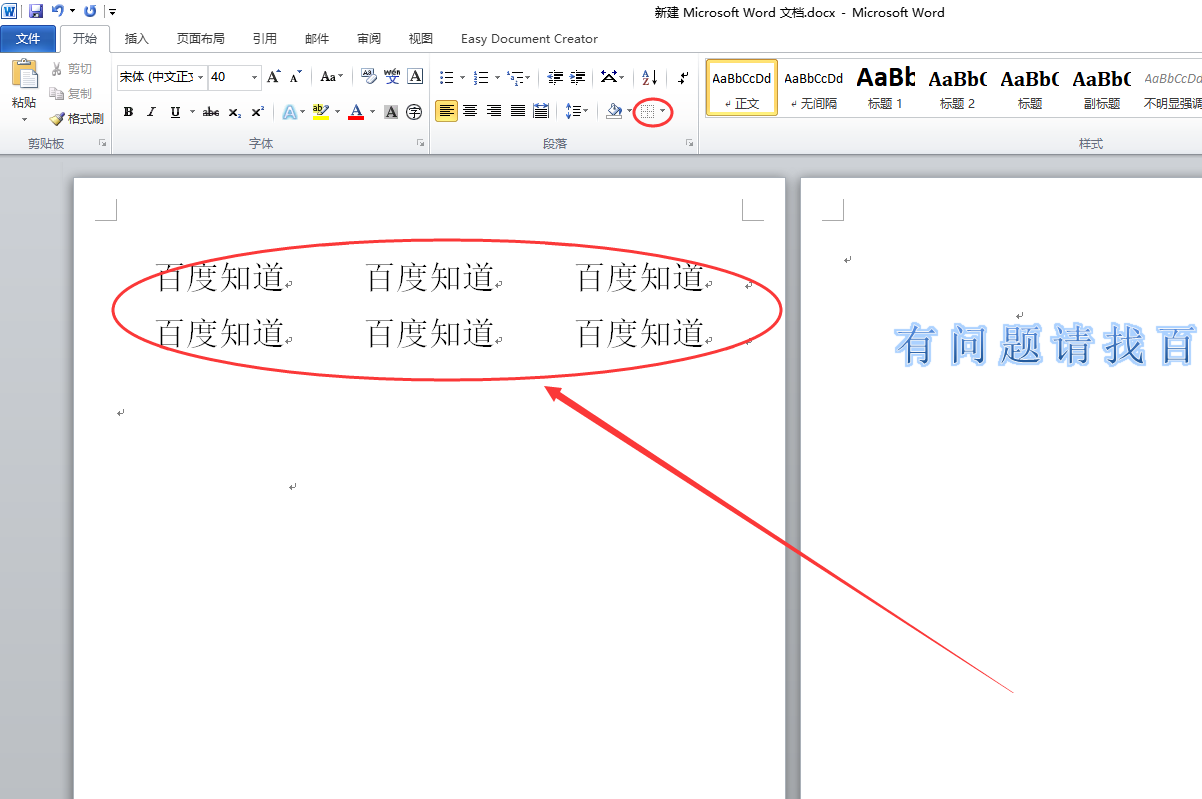
Task: Toggle bold formatting
Action: point(128,112)
